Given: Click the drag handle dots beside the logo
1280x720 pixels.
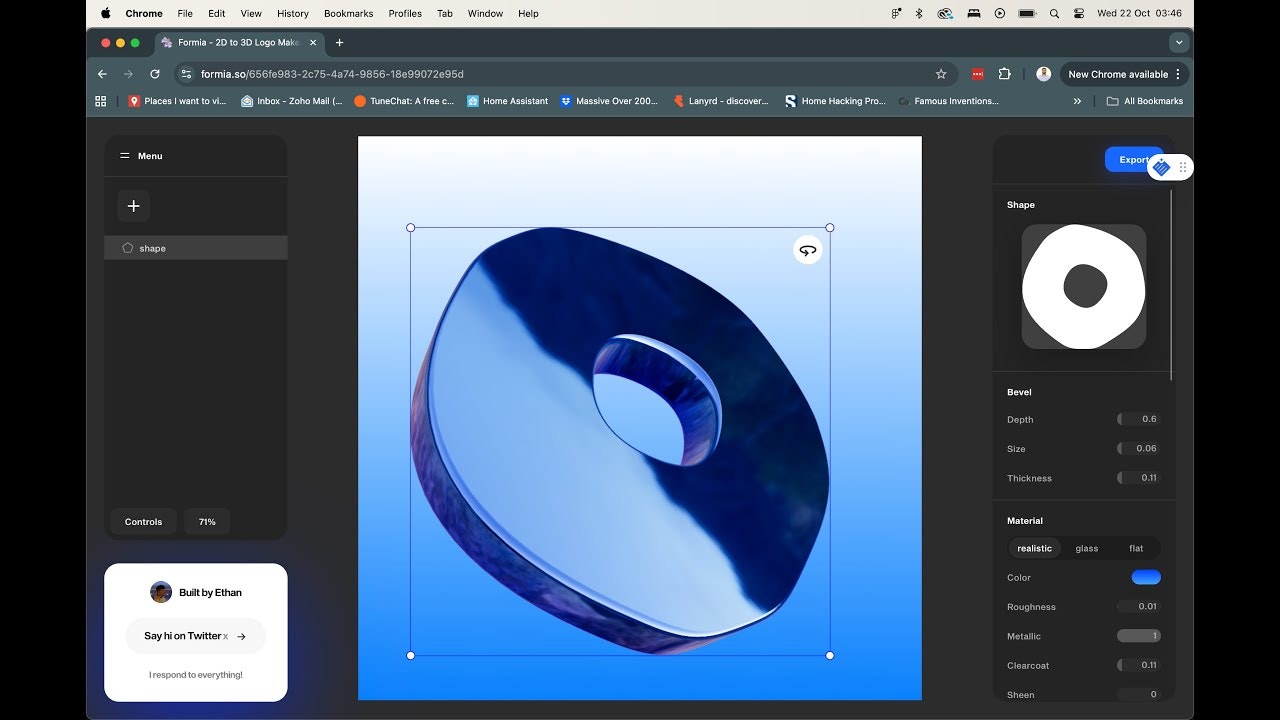Looking at the screenshot, I should pos(1183,167).
